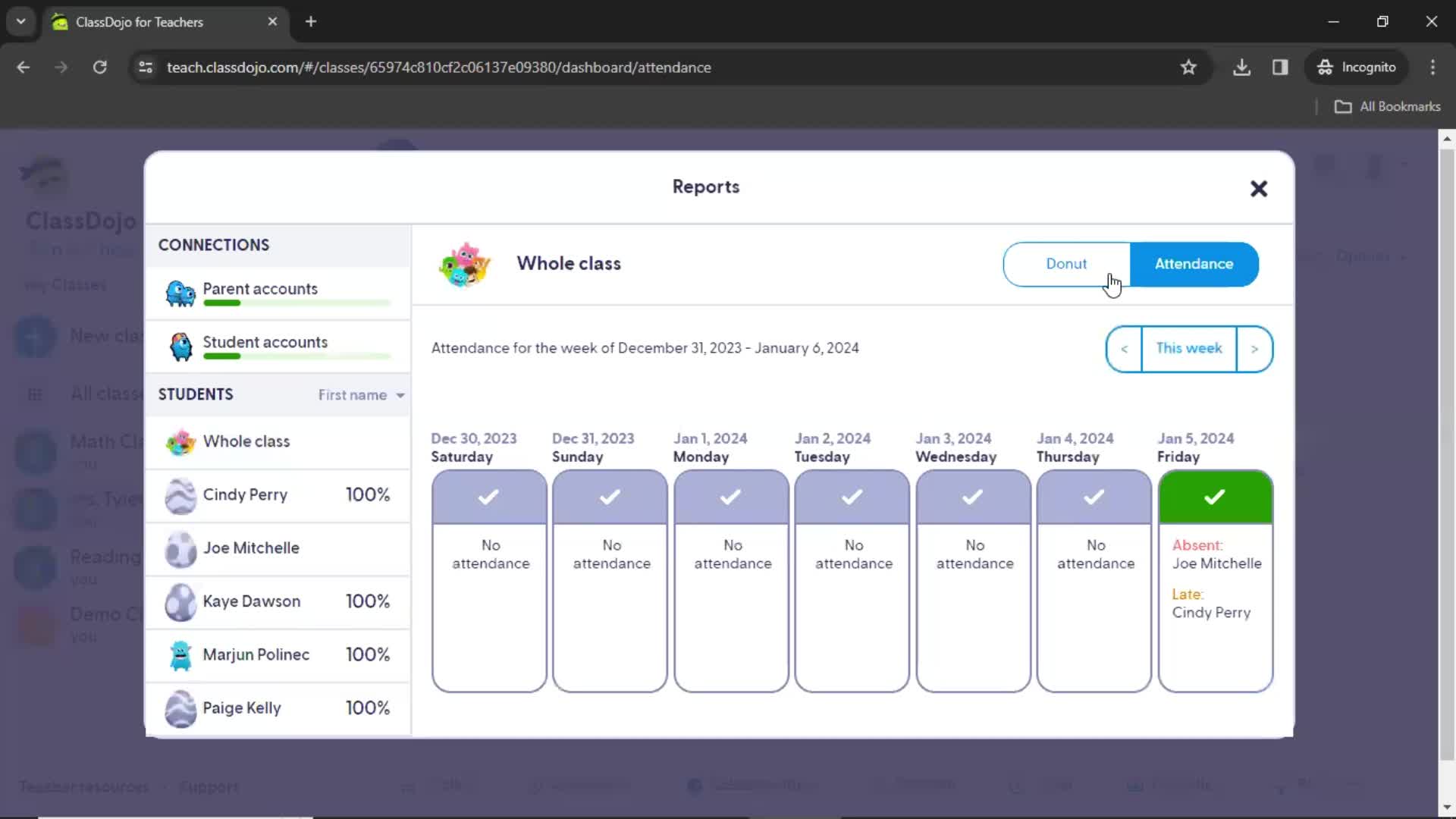This screenshot has width=1456, height=819.
Task: Click Marjun Polinec student avatar icon
Action: coord(180,654)
